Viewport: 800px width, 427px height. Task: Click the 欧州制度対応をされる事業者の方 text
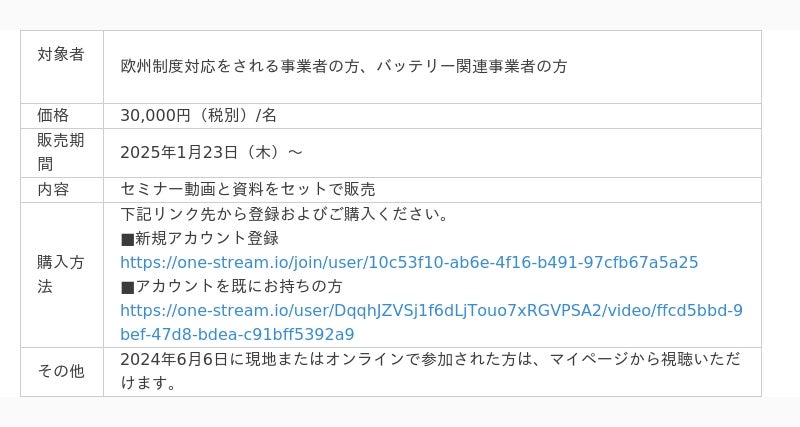240,66
